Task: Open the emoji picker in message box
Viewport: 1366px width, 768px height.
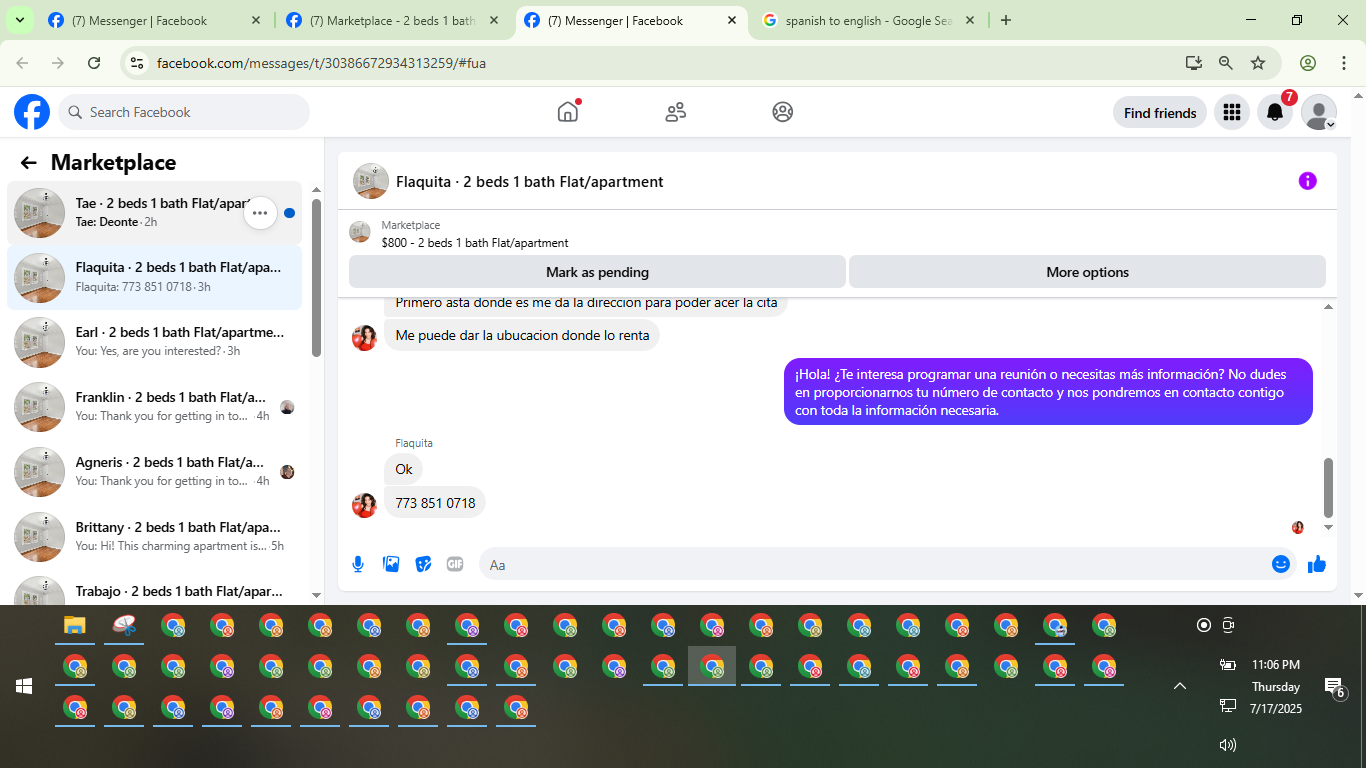Action: 1281,564
